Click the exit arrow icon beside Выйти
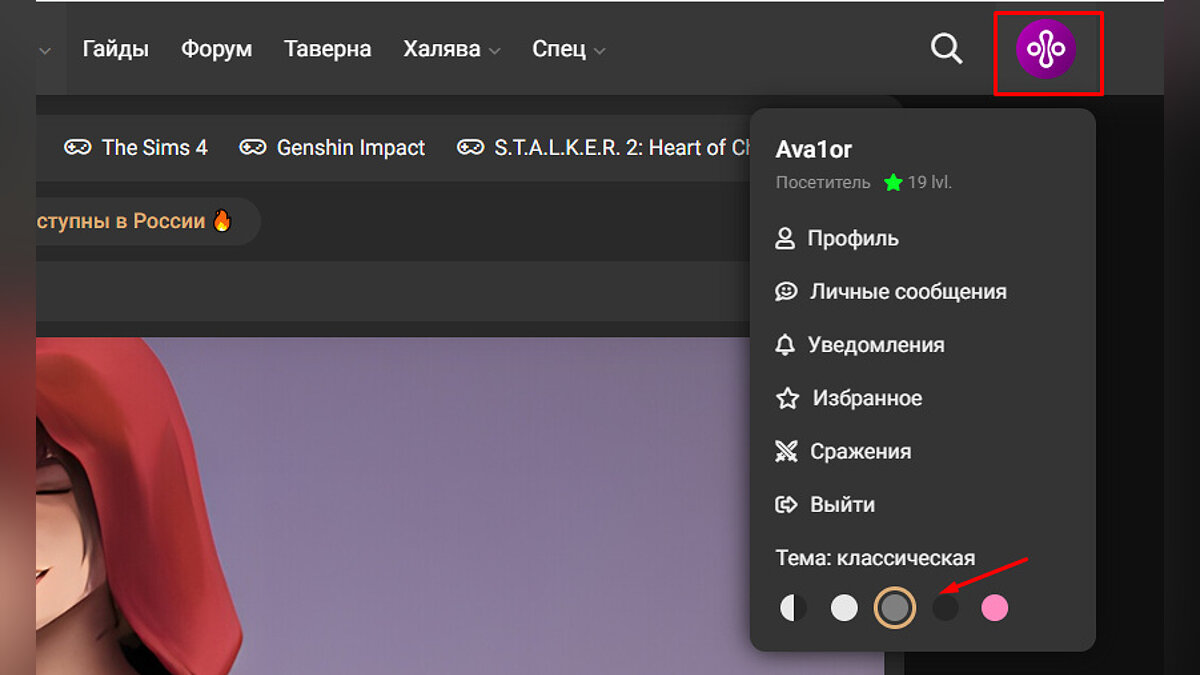1200x675 pixels. pos(787,505)
